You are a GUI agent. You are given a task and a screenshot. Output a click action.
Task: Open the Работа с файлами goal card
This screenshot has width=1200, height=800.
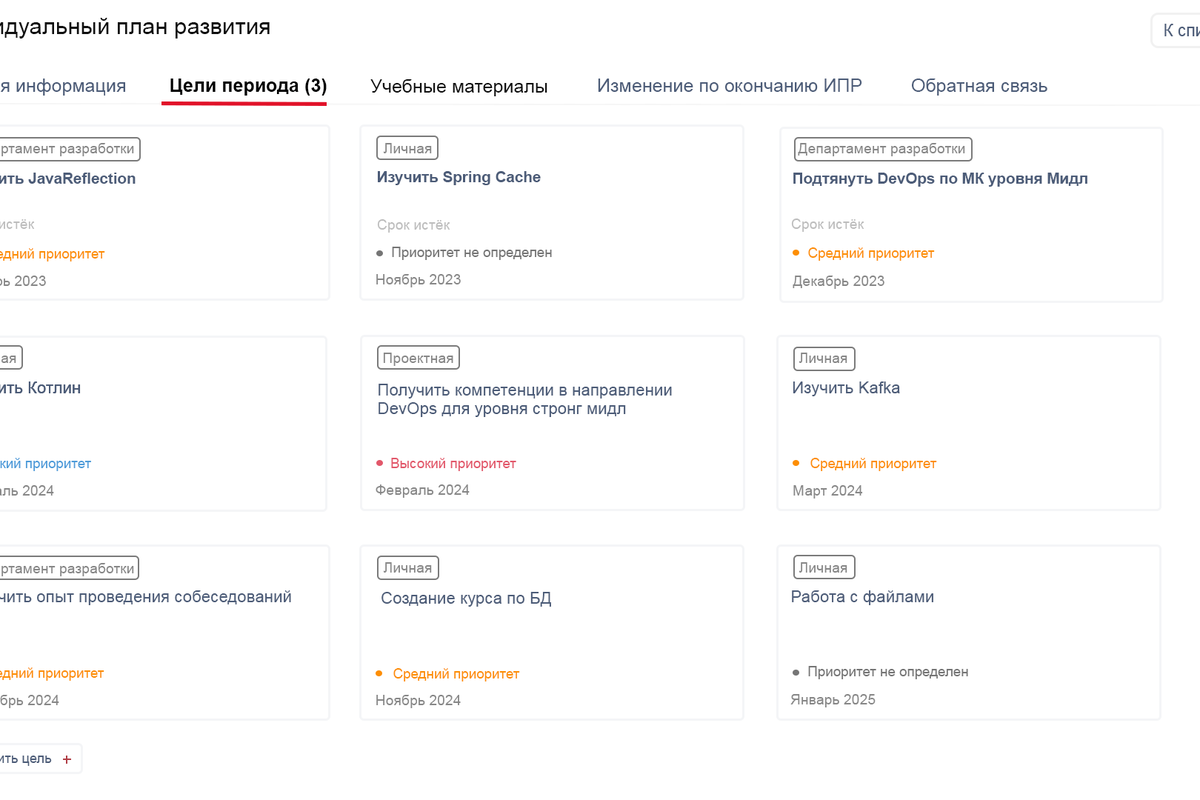pos(862,597)
